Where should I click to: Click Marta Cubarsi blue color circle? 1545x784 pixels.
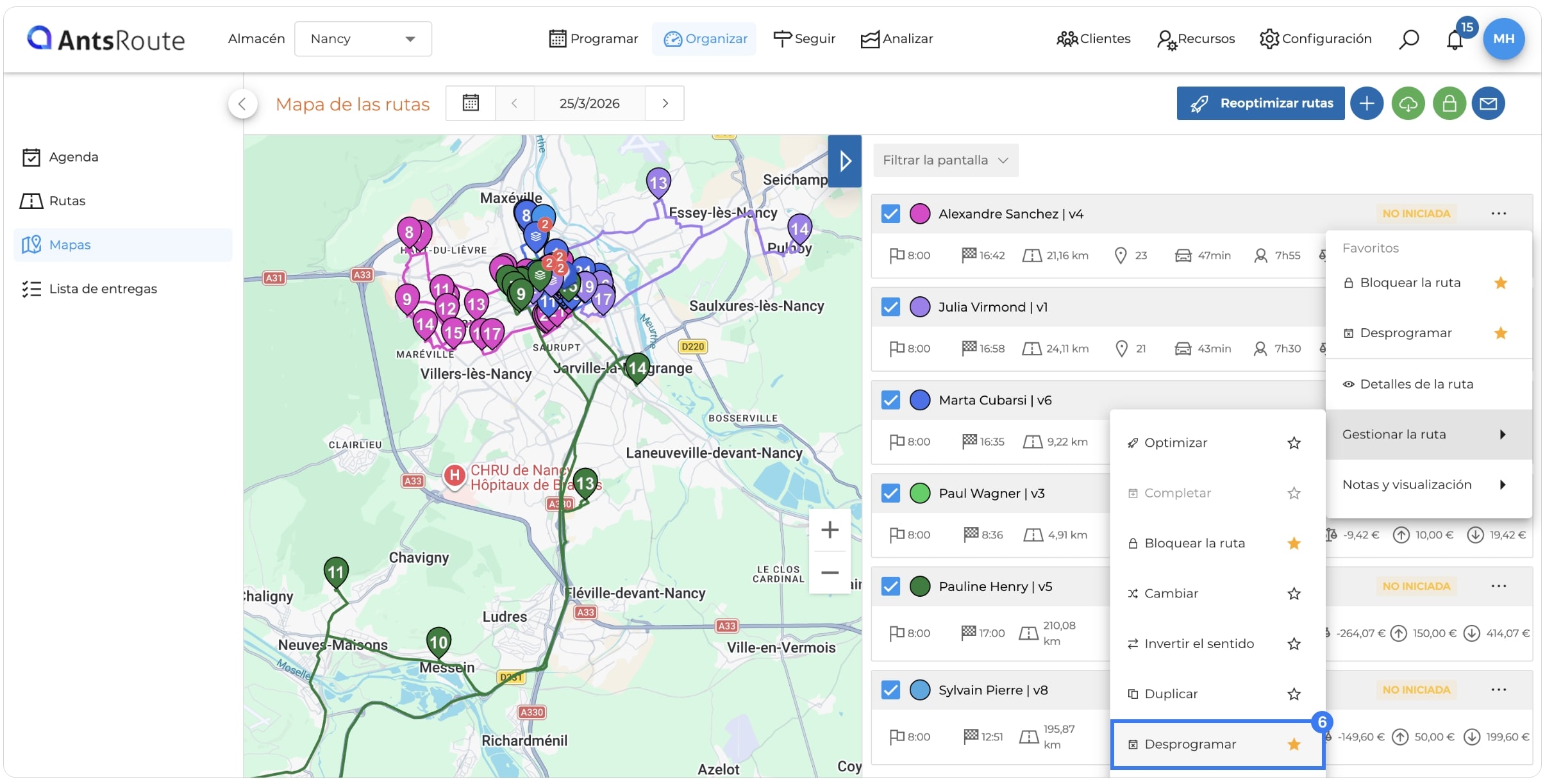tap(920, 400)
